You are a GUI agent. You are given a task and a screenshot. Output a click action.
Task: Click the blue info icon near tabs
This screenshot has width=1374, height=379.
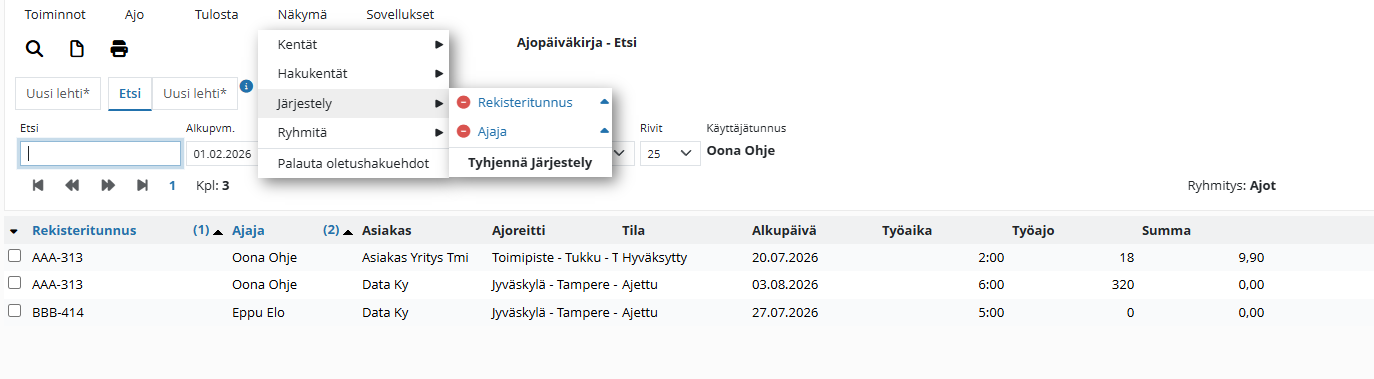(246, 86)
